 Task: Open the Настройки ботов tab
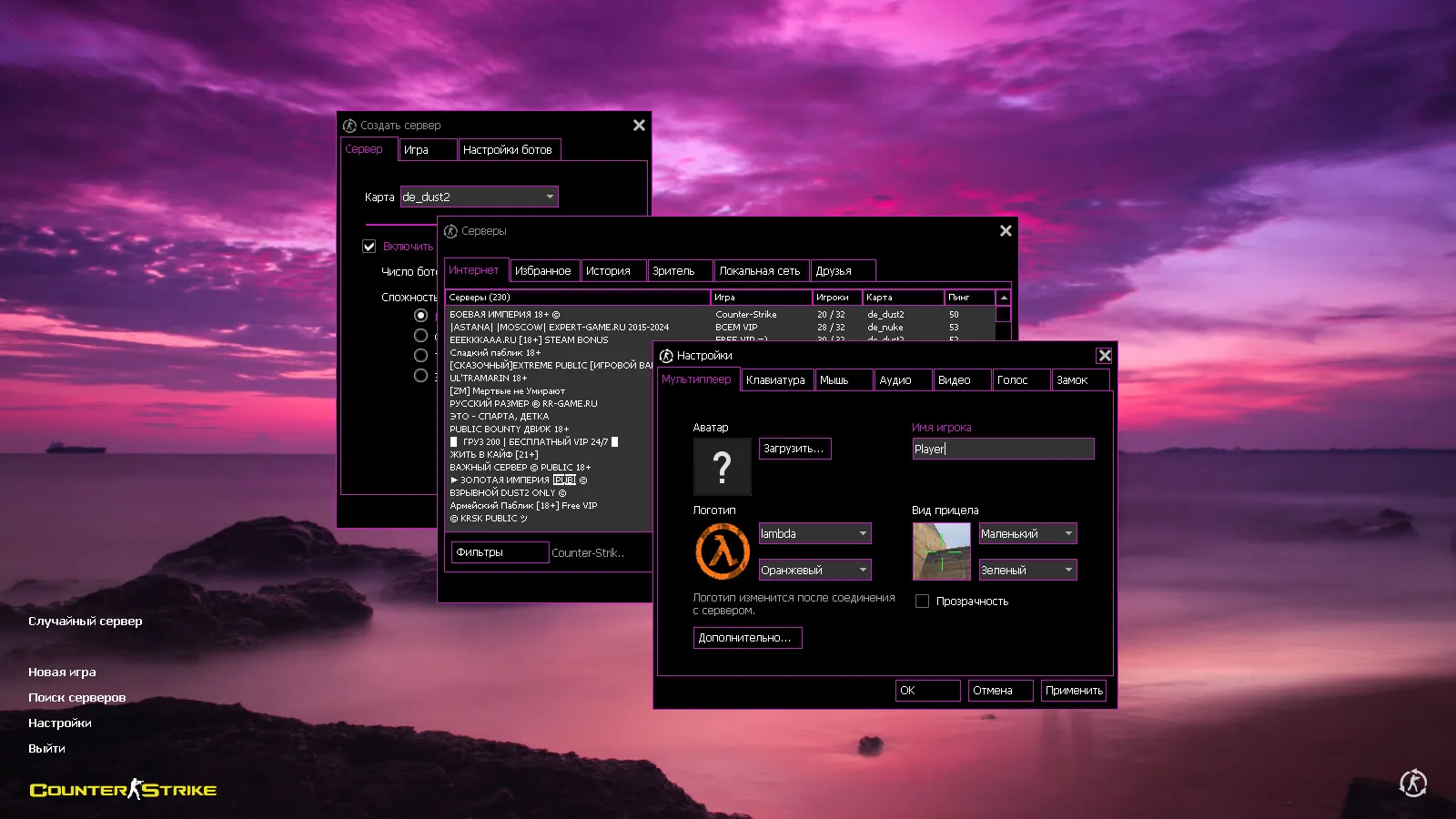pyautogui.click(x=510, y=149)
